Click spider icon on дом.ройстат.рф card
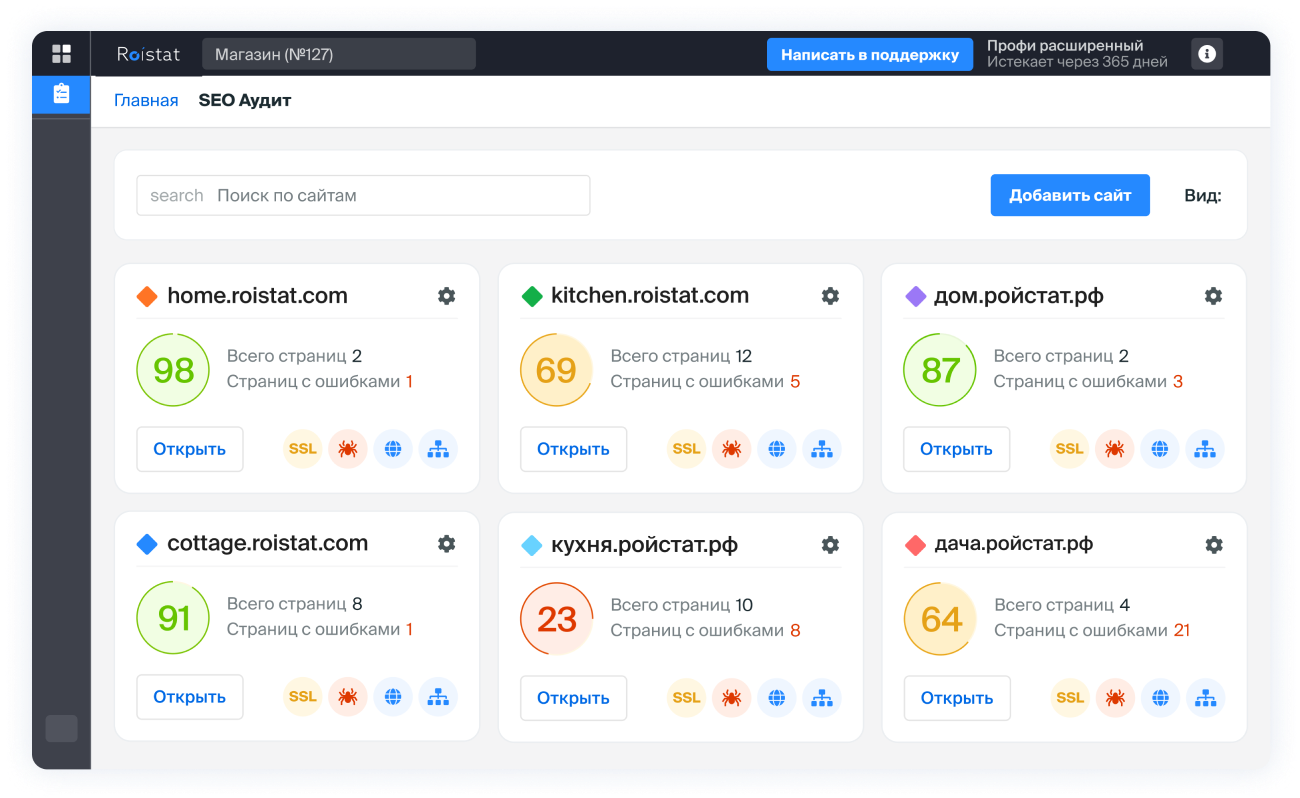The image size is (1300, 798). (1115, 449)
